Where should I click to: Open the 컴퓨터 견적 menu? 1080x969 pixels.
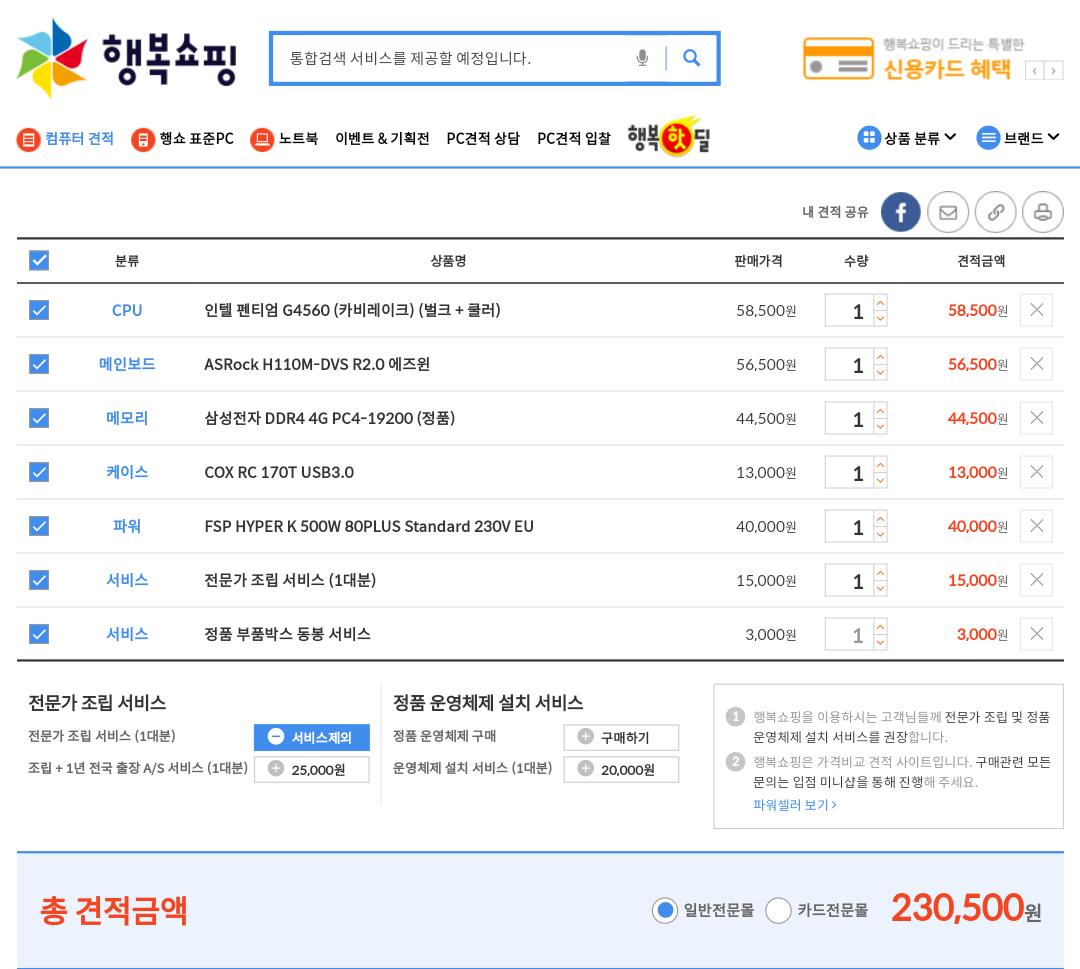pos(65,138)
